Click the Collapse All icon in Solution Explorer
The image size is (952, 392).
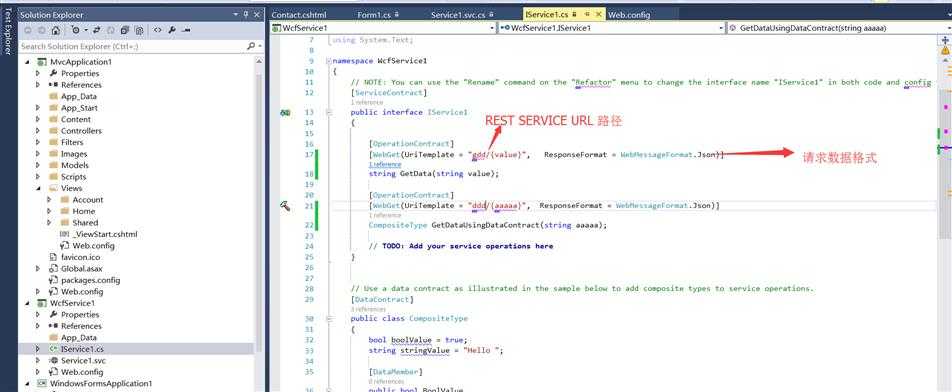click(125, 30)
